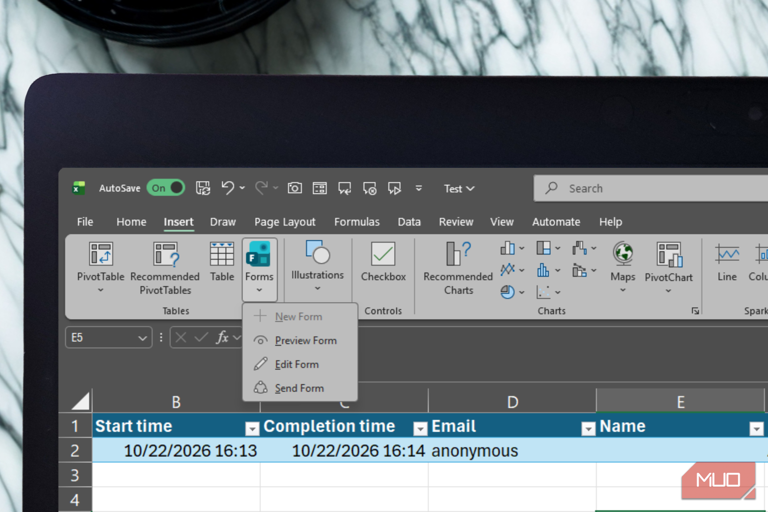The height and width of the screenshot is (512, 768).
Task: Select column B header
Action: (176, 402)
